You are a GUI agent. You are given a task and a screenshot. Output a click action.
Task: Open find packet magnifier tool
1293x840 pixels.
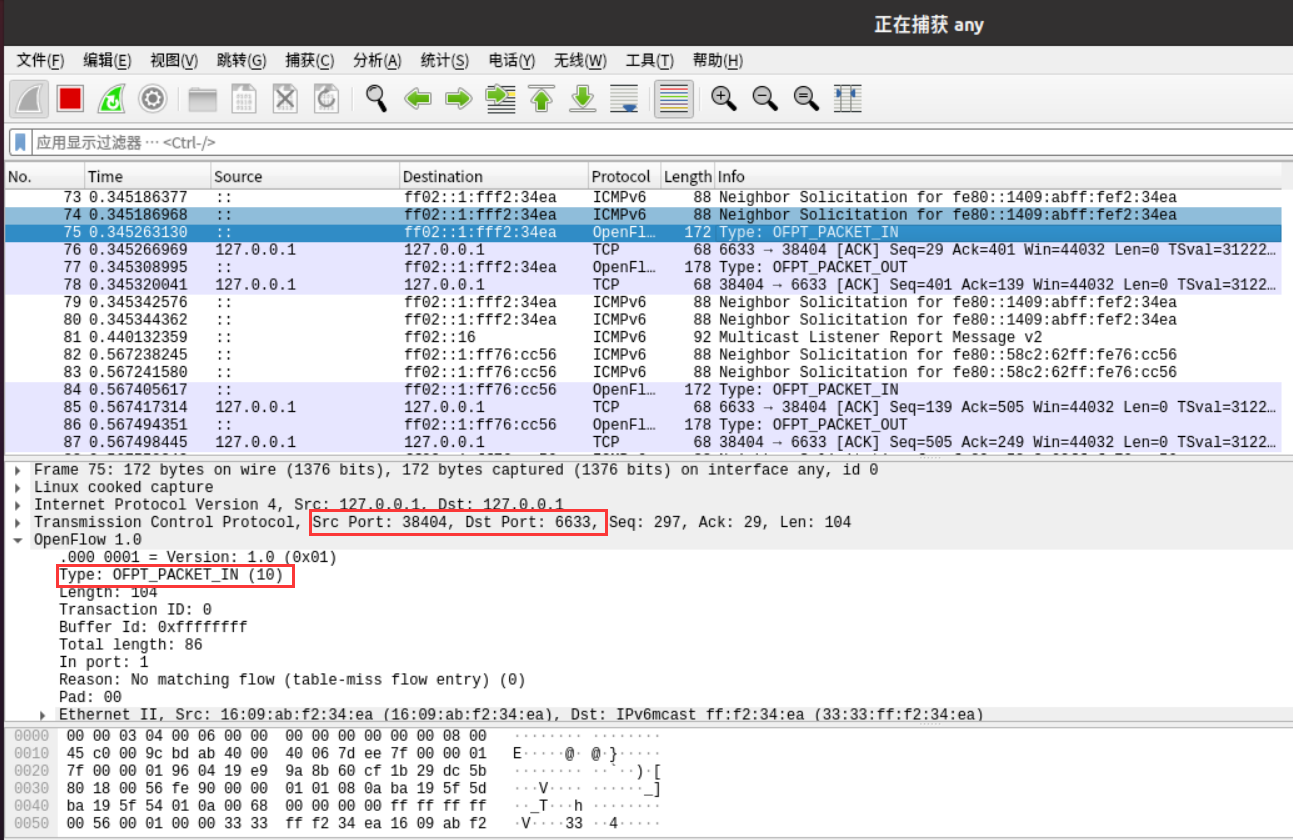point(376,99)
